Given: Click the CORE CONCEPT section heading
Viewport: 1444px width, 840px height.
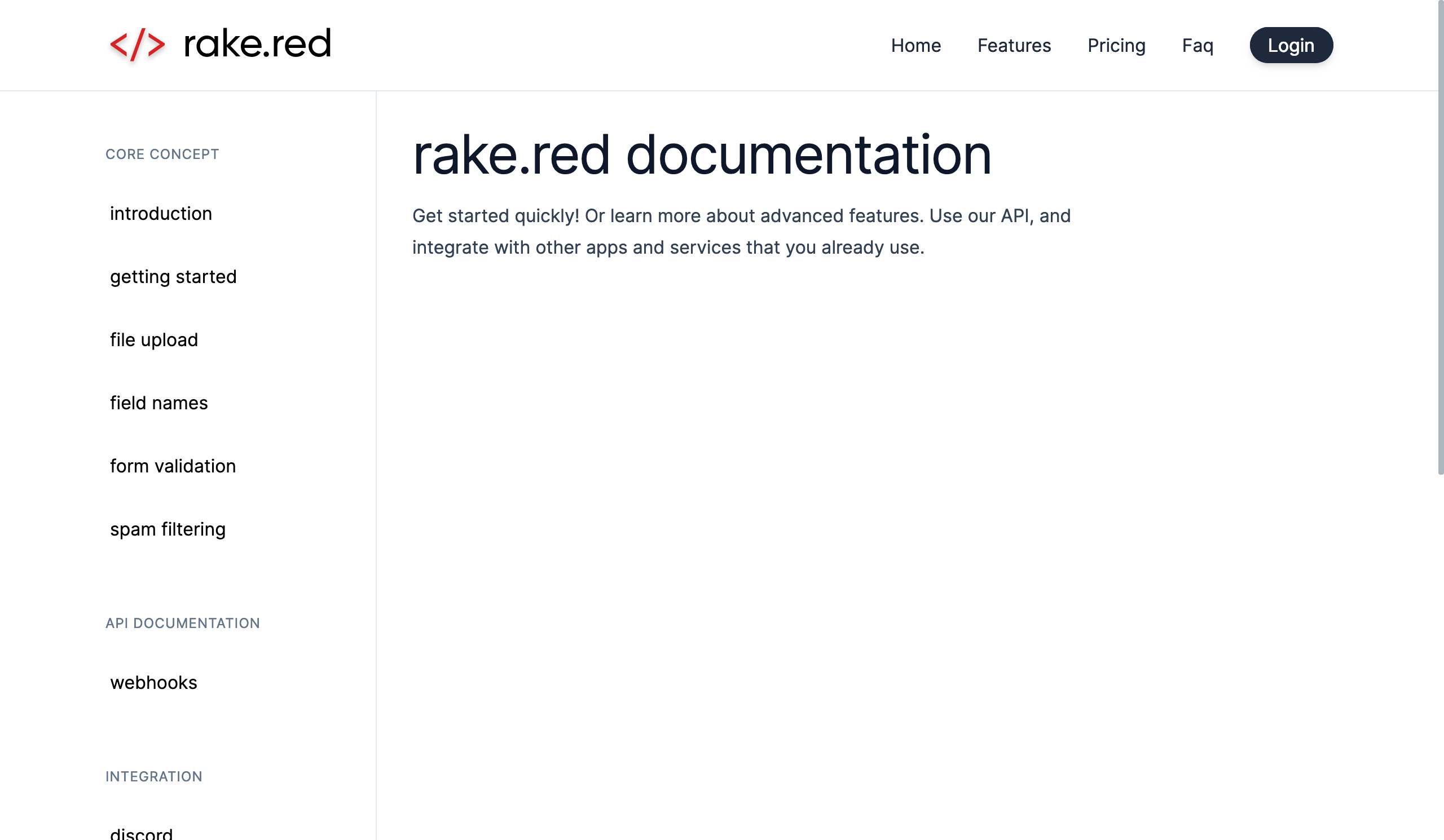Looking at the screenshot, I should pyautogui.click(x=162, y=154).
